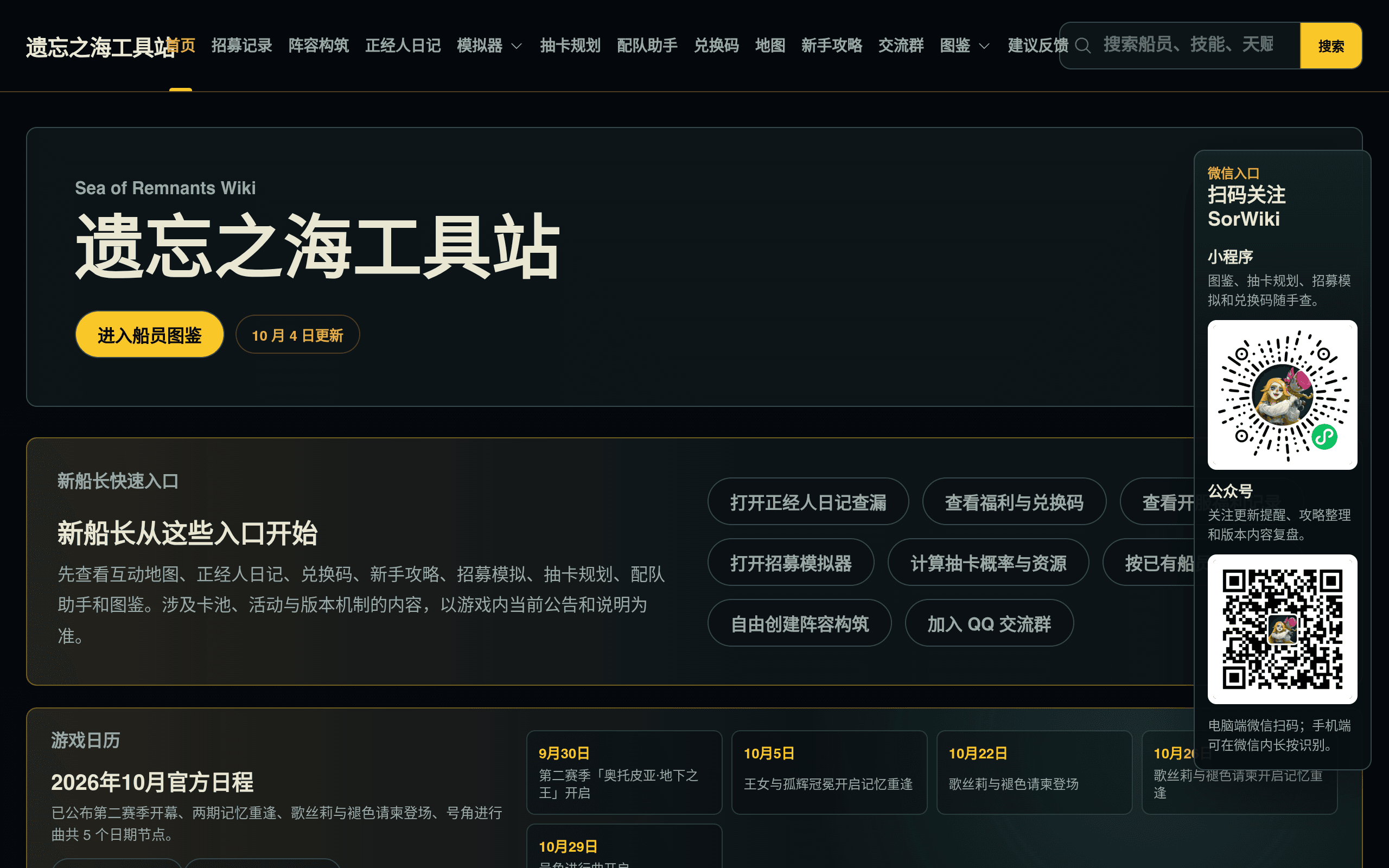Open the 地图 nav item
The height and width of the screenshot is (868, 1389).
click(770, 46)
